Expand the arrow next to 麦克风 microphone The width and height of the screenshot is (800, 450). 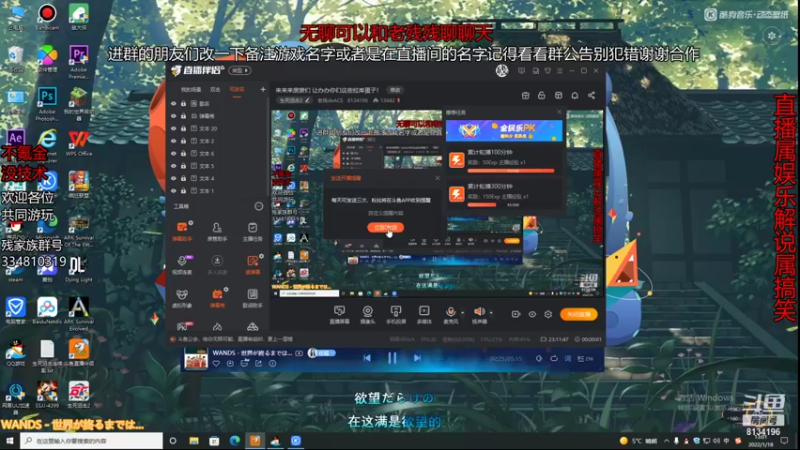(462, 312)
